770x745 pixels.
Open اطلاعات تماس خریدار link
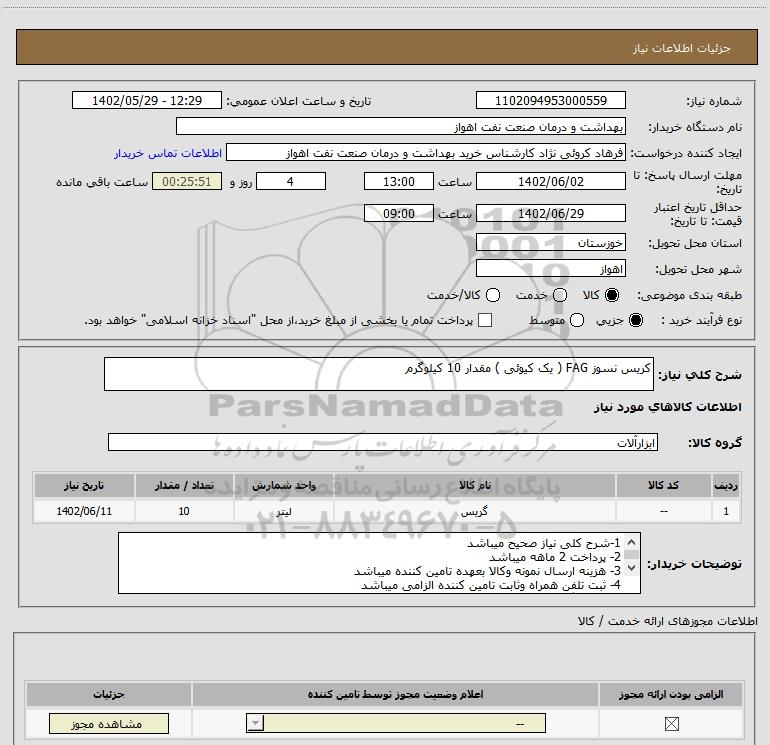pos(168,153)
